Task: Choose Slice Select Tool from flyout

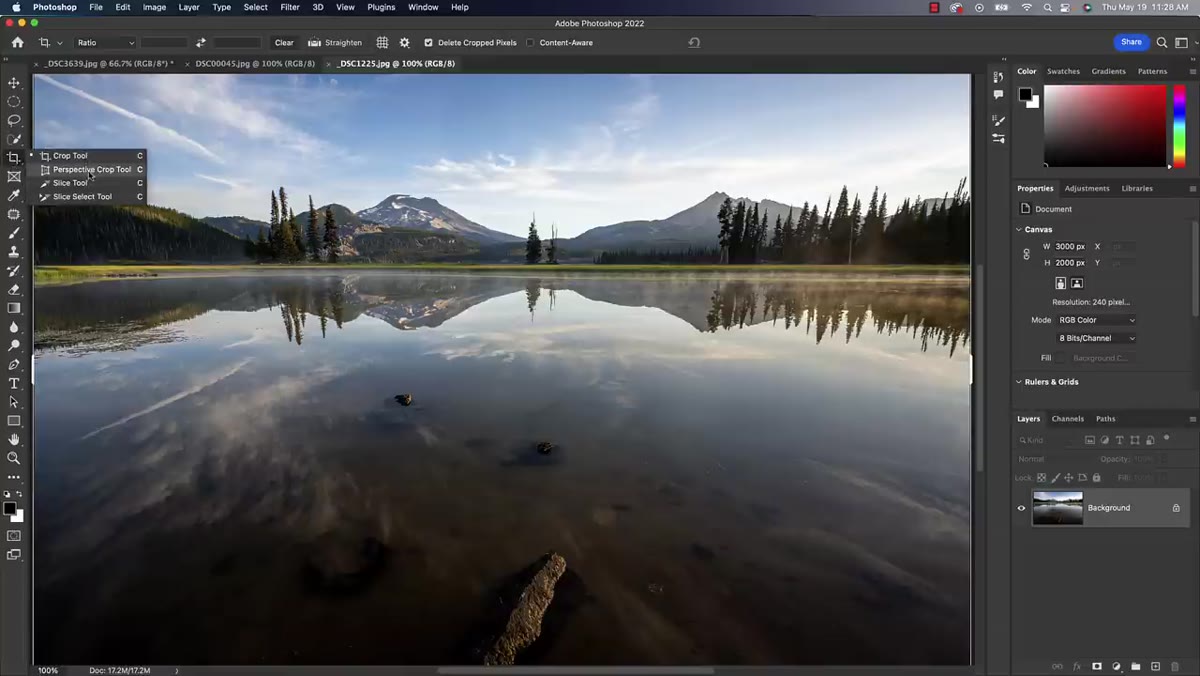Action: tap(91, 197)
